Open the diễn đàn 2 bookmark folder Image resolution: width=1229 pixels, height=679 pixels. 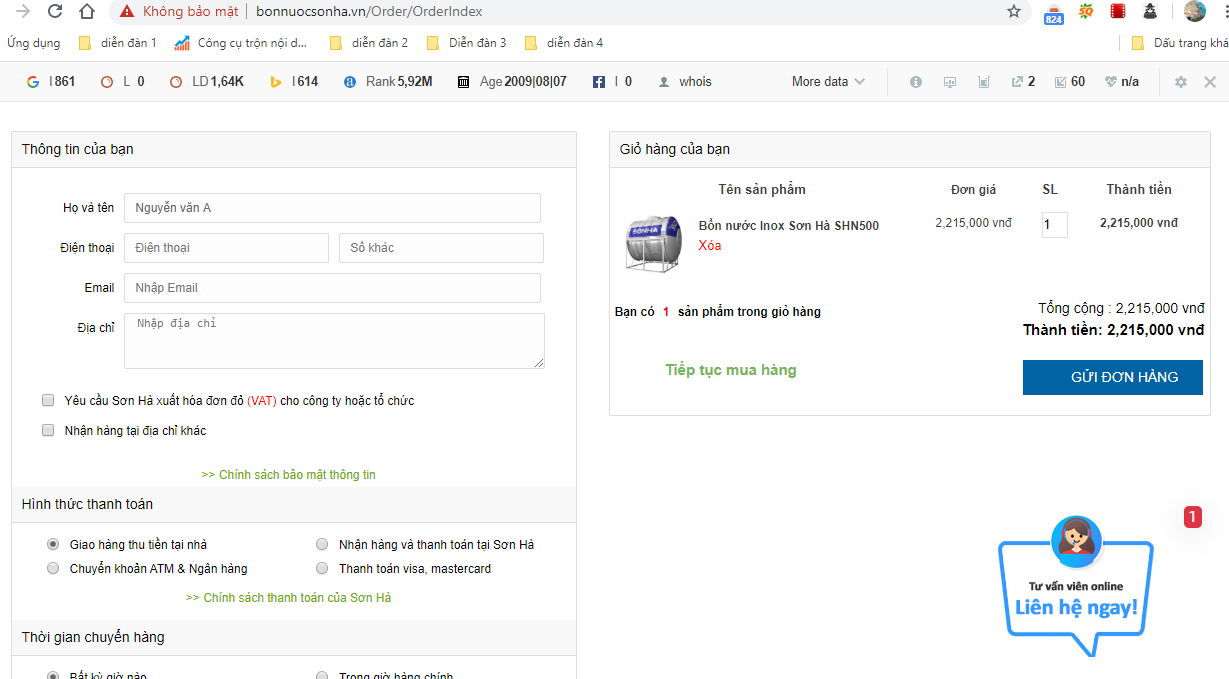point(369,43)
